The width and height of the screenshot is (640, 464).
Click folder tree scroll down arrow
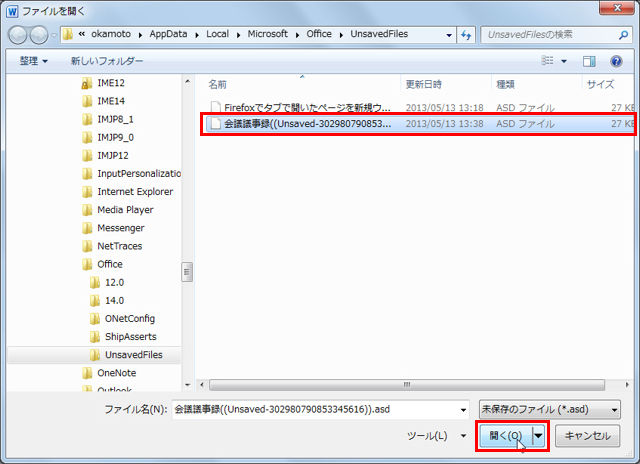click(x=187, y=385)
